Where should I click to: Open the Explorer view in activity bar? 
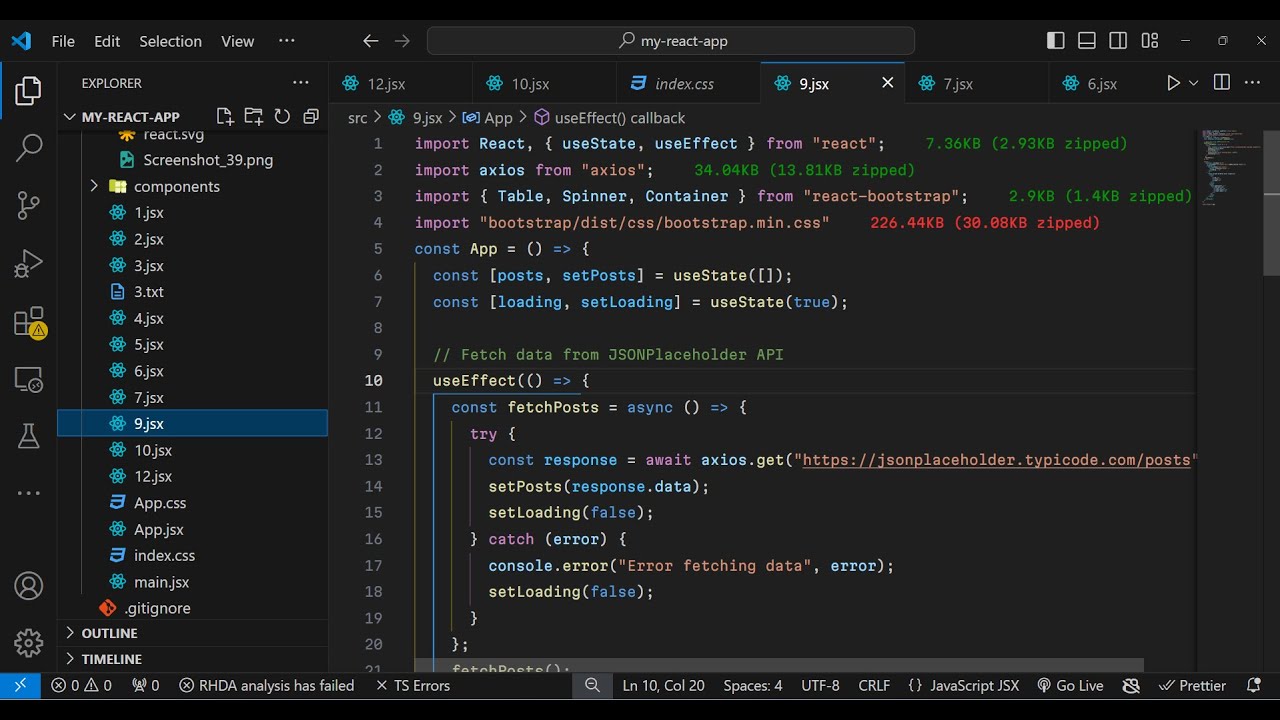coord(28,91)
